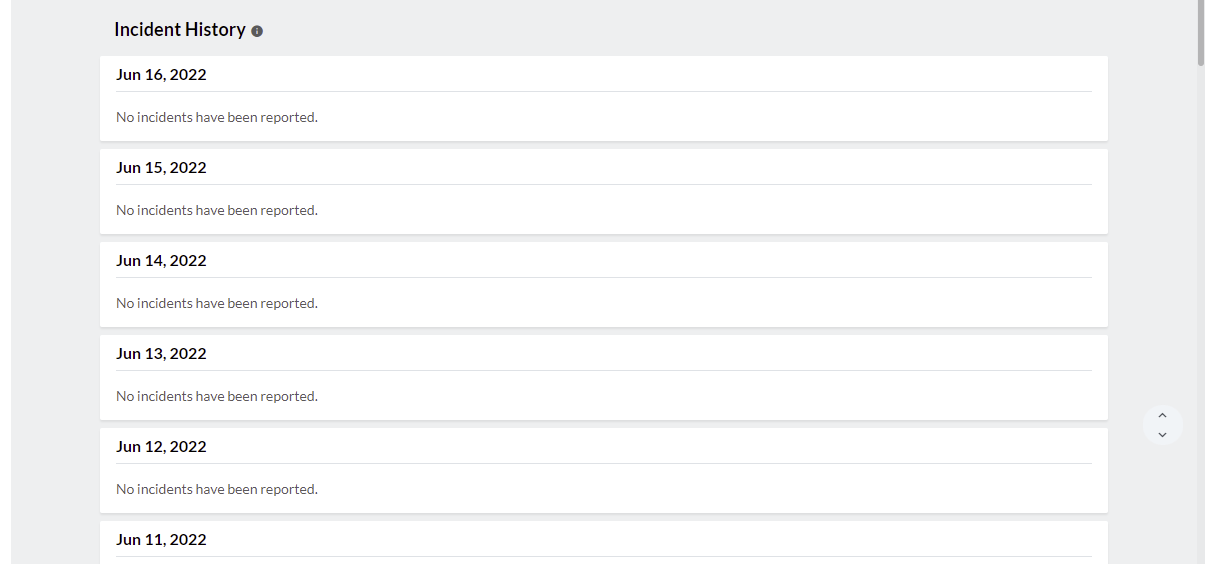The image size is (1215, 564).
Task: Click the scrollbar track below the thumb
Action: pyautogui.click(x=1201, y=300)
